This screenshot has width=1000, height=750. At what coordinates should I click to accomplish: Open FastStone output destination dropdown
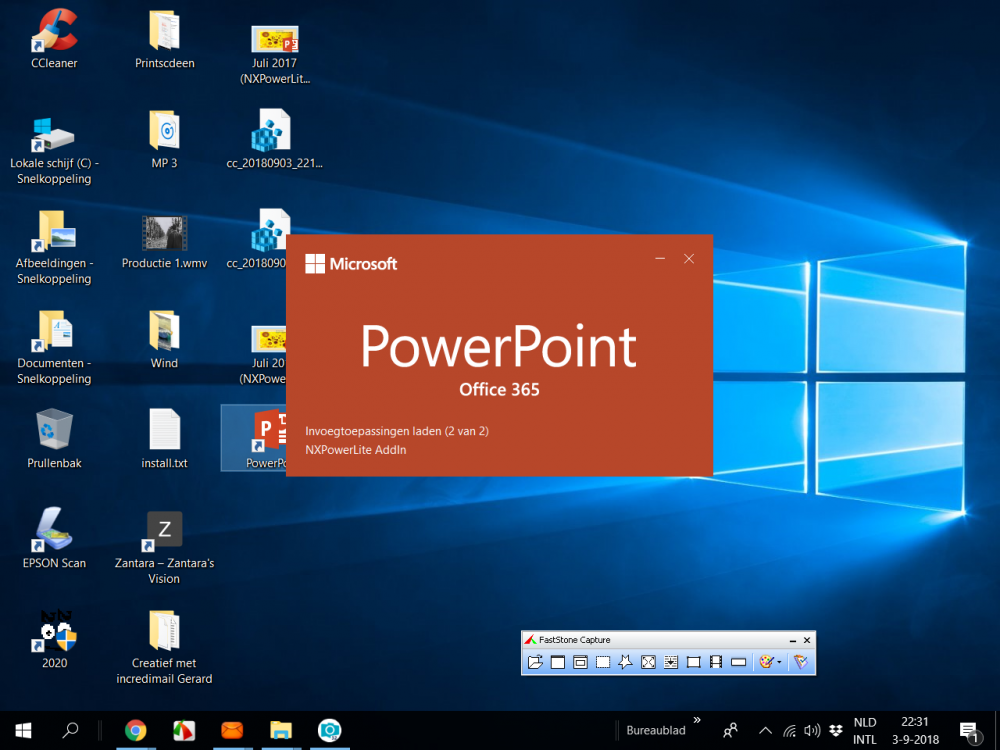770,662
